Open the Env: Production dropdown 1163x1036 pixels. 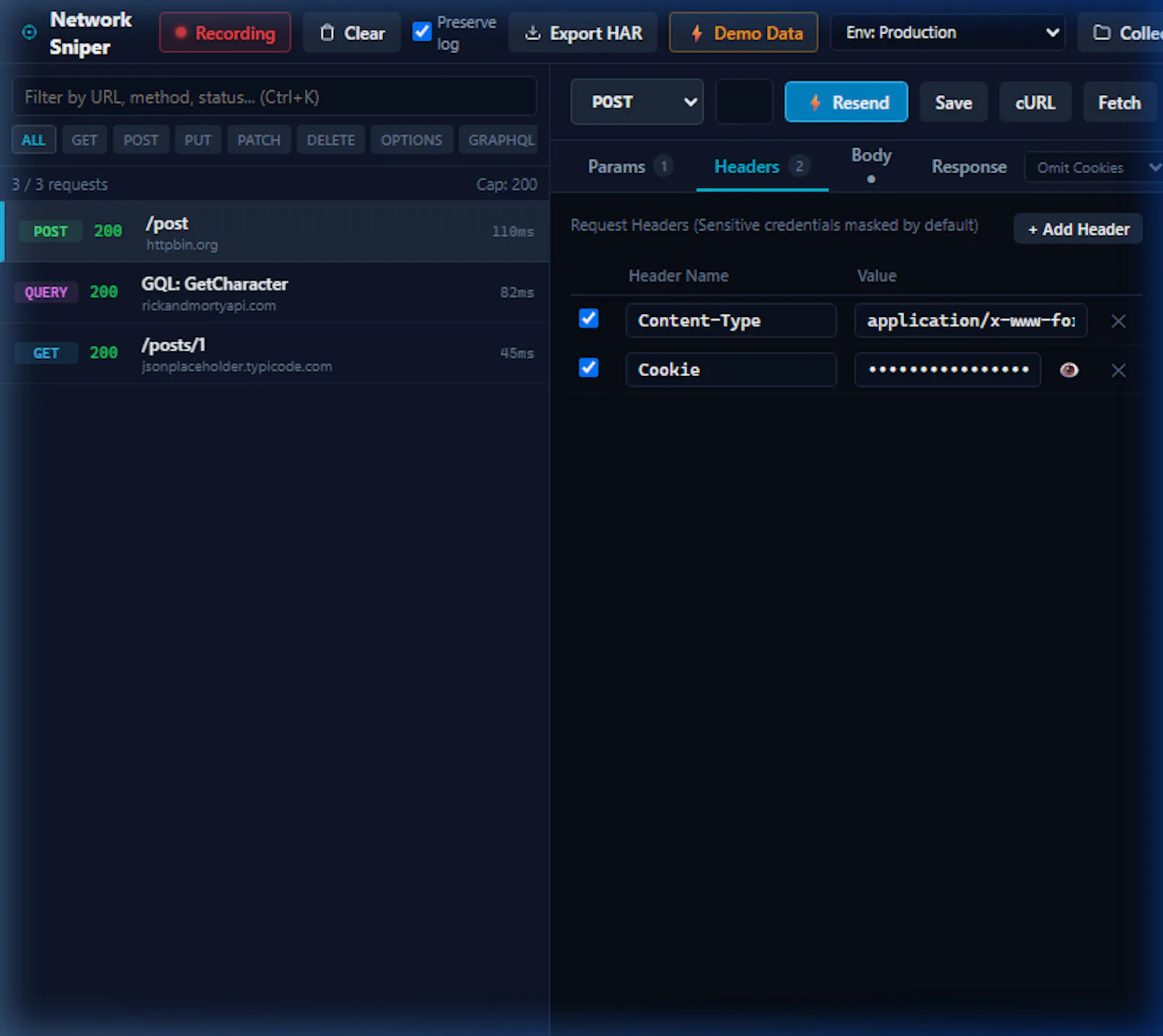pyautogui.click(x=948, y=33)
